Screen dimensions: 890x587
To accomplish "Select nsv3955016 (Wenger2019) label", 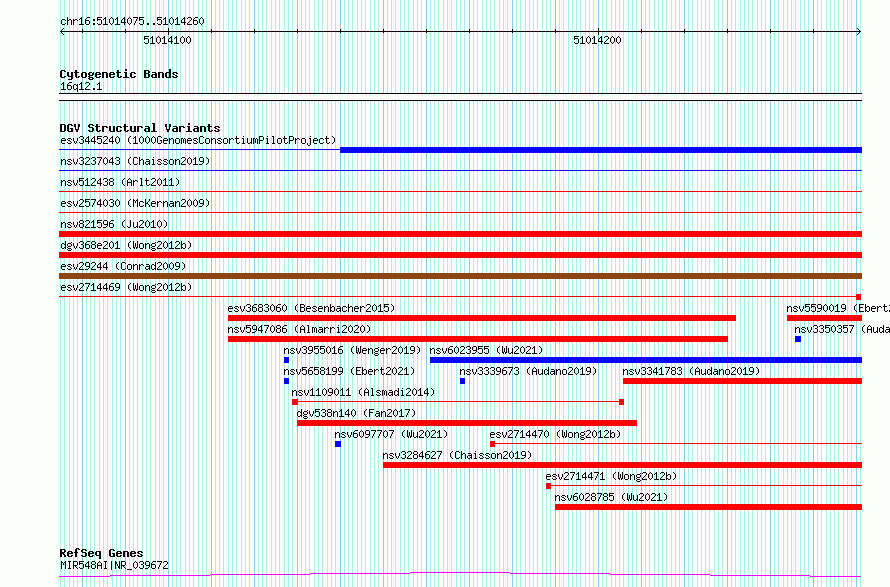I will tap(352, 350).
